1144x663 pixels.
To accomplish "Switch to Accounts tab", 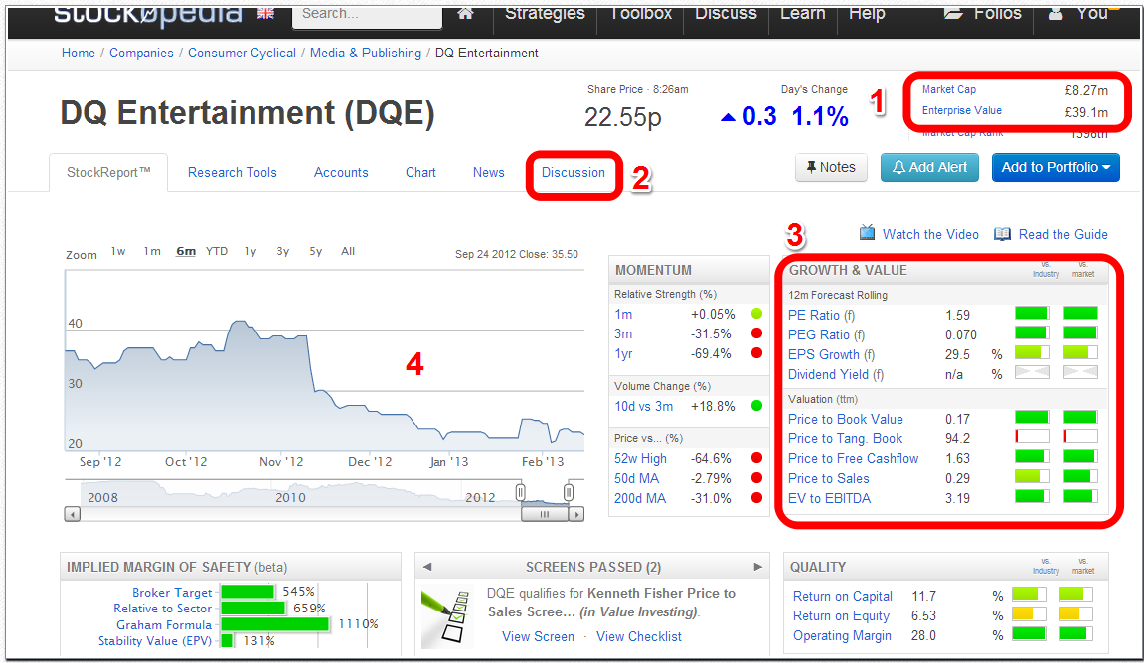I will click(x=341, y=172).
